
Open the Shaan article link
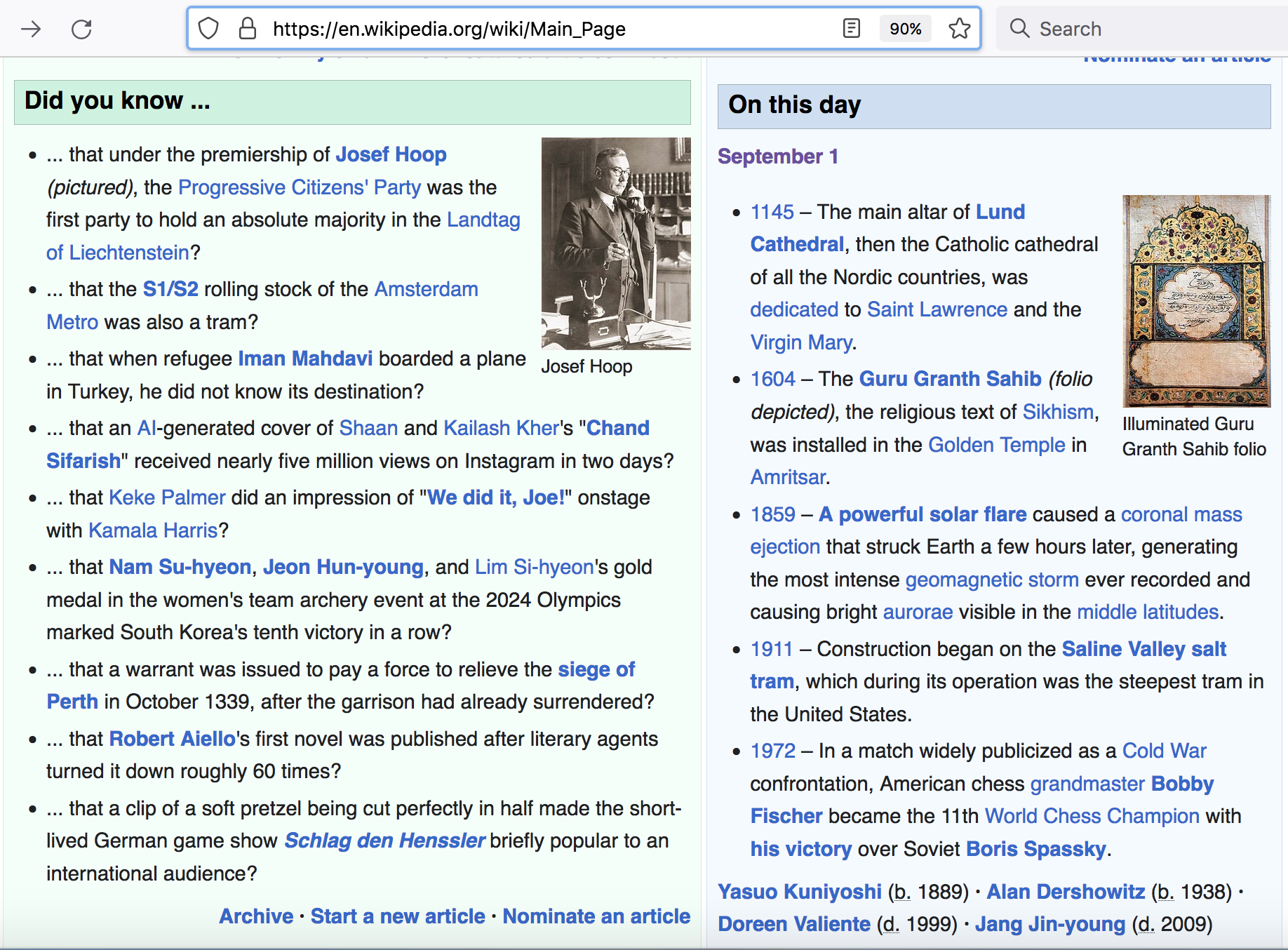pyautogui.click(x=368, y=428)
